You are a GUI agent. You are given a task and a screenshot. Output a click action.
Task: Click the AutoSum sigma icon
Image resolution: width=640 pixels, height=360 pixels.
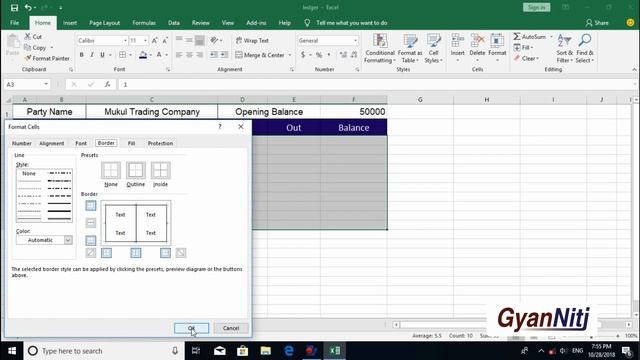(517, 37)
